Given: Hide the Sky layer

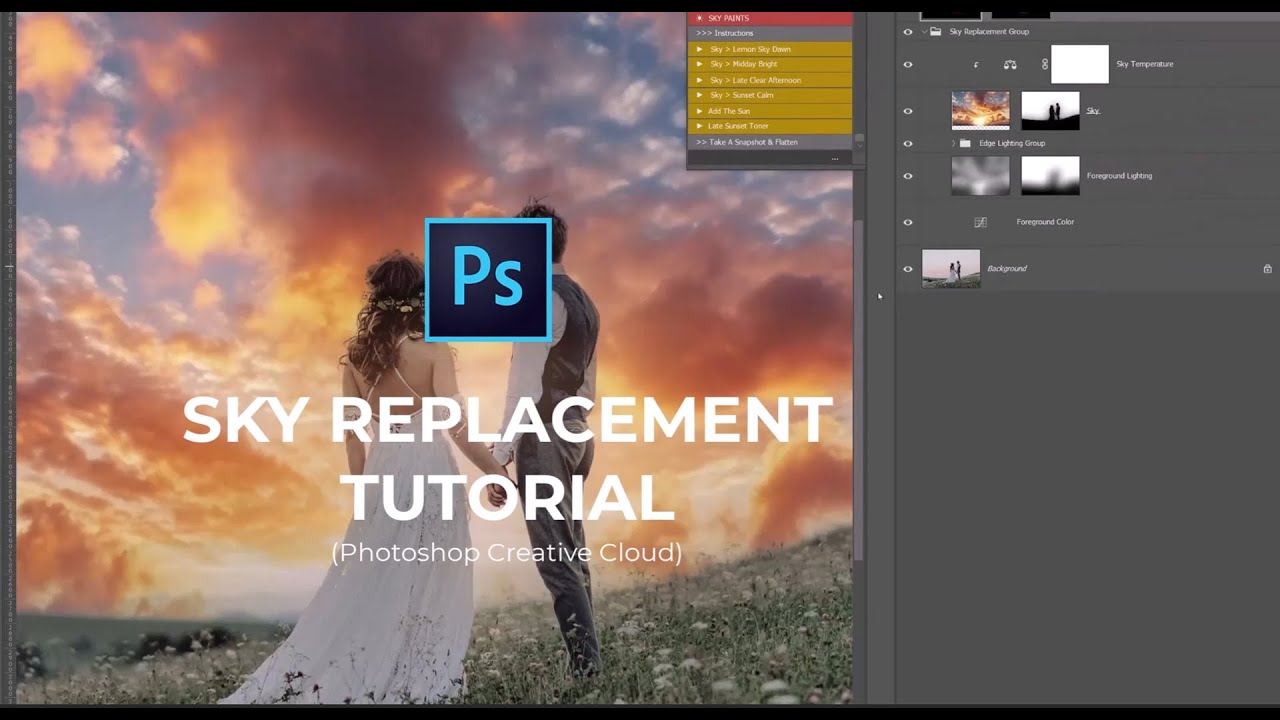Looking at the screenshot, I should [x=908, y=111].
